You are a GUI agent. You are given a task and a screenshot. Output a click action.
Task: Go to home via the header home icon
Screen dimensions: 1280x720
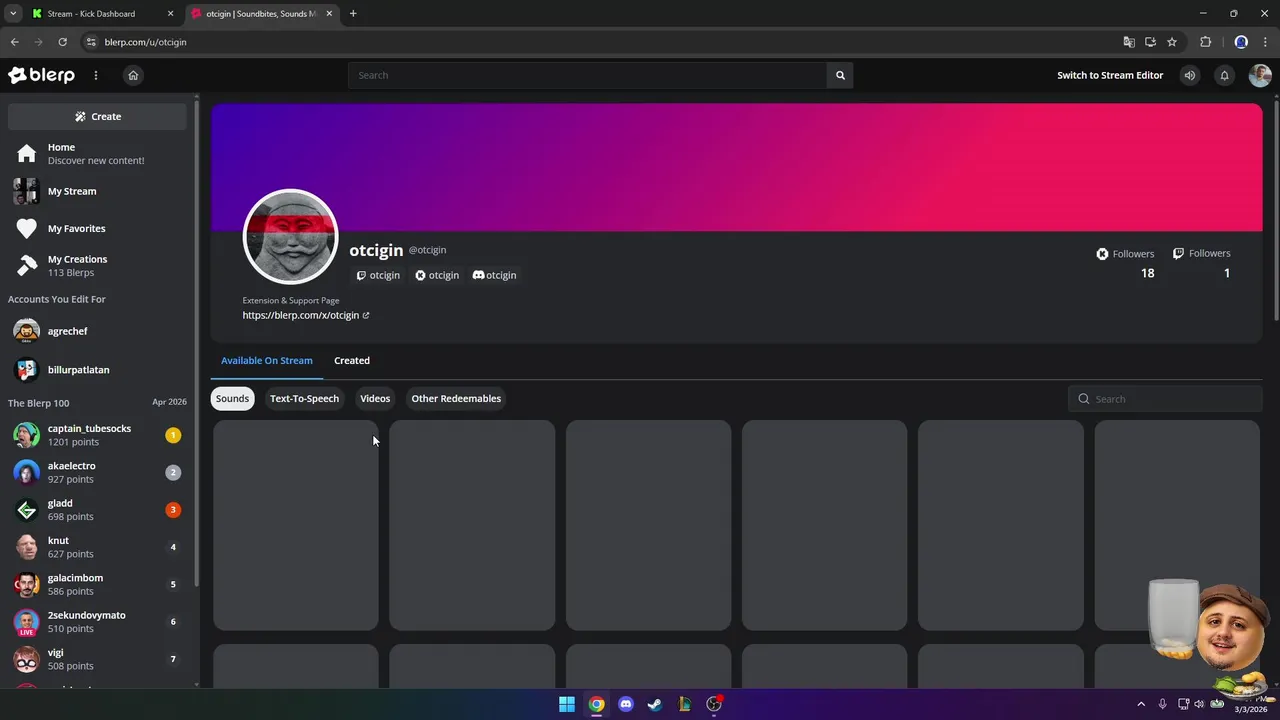pos(133,75)
